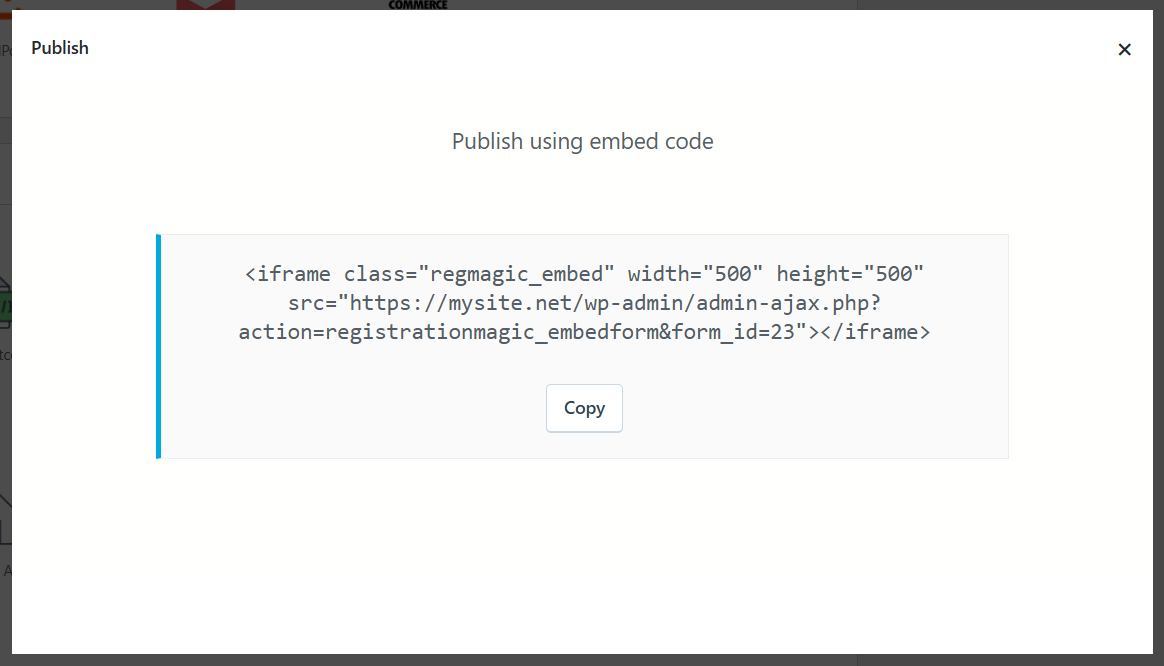Click the "Publish" dialog title
The width and height of the screenshot is (1164, 666).
60,48
